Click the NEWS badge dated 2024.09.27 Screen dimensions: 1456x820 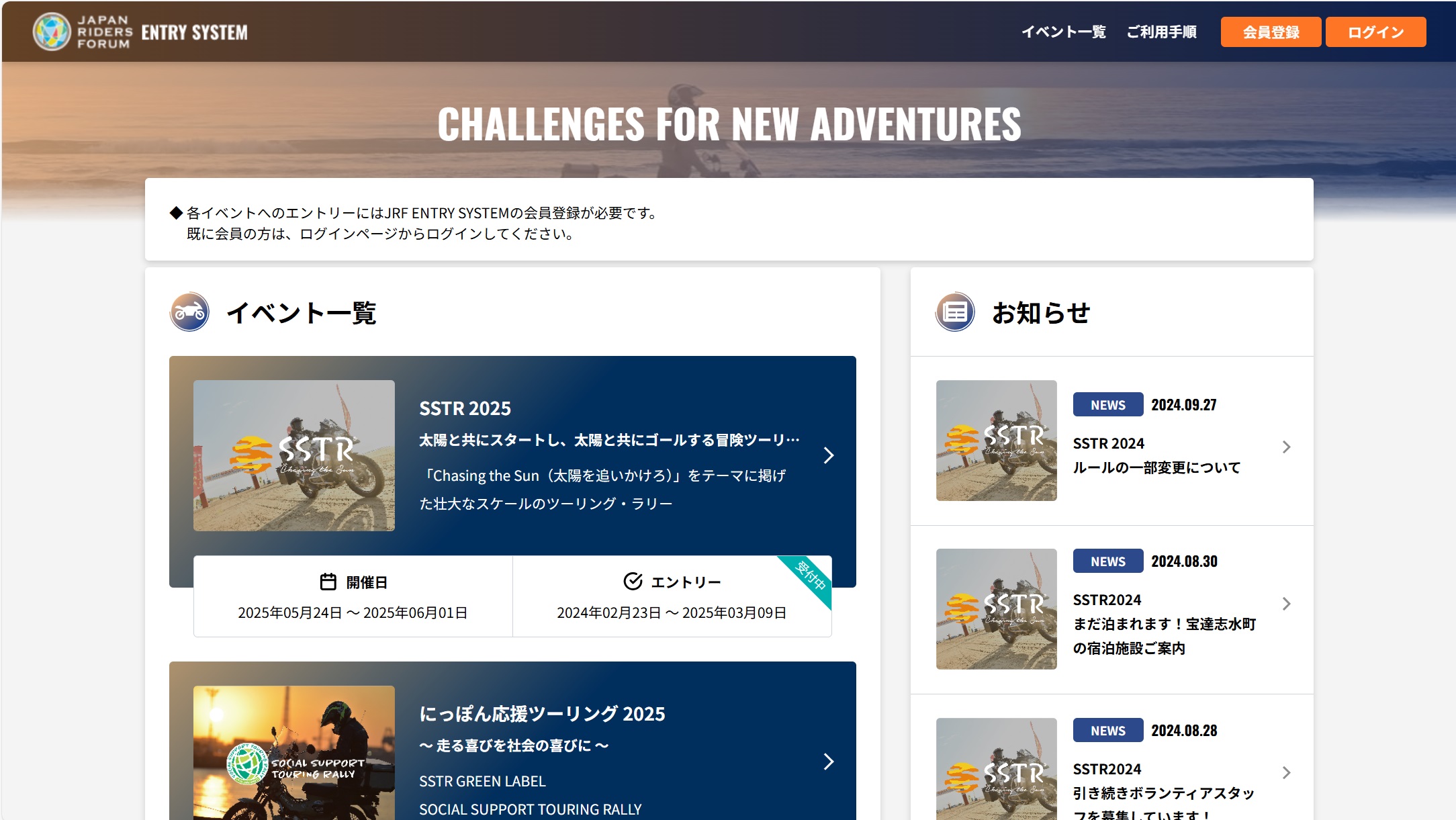1108,405
